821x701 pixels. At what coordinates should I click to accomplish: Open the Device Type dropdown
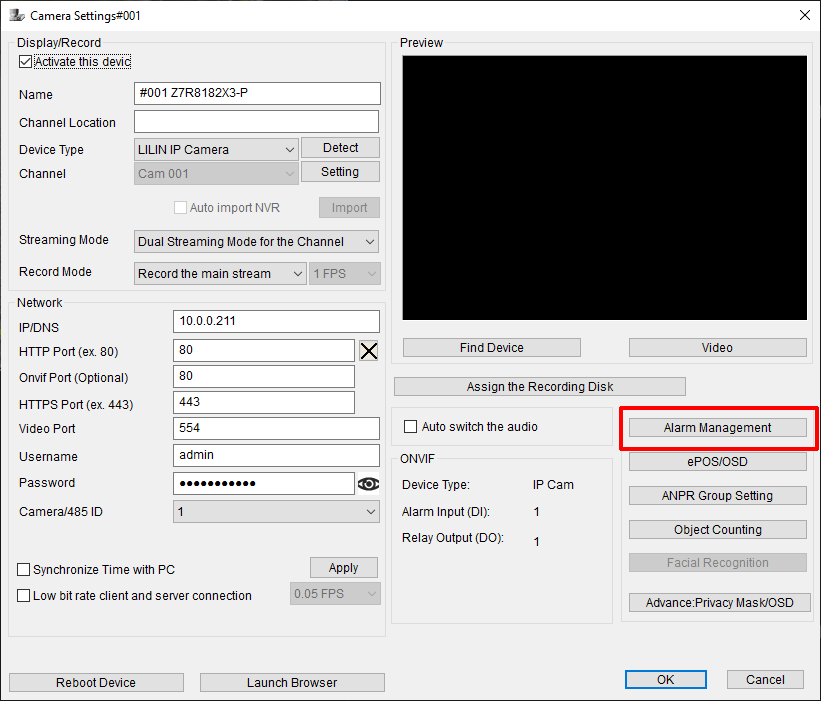click(217, 150)
